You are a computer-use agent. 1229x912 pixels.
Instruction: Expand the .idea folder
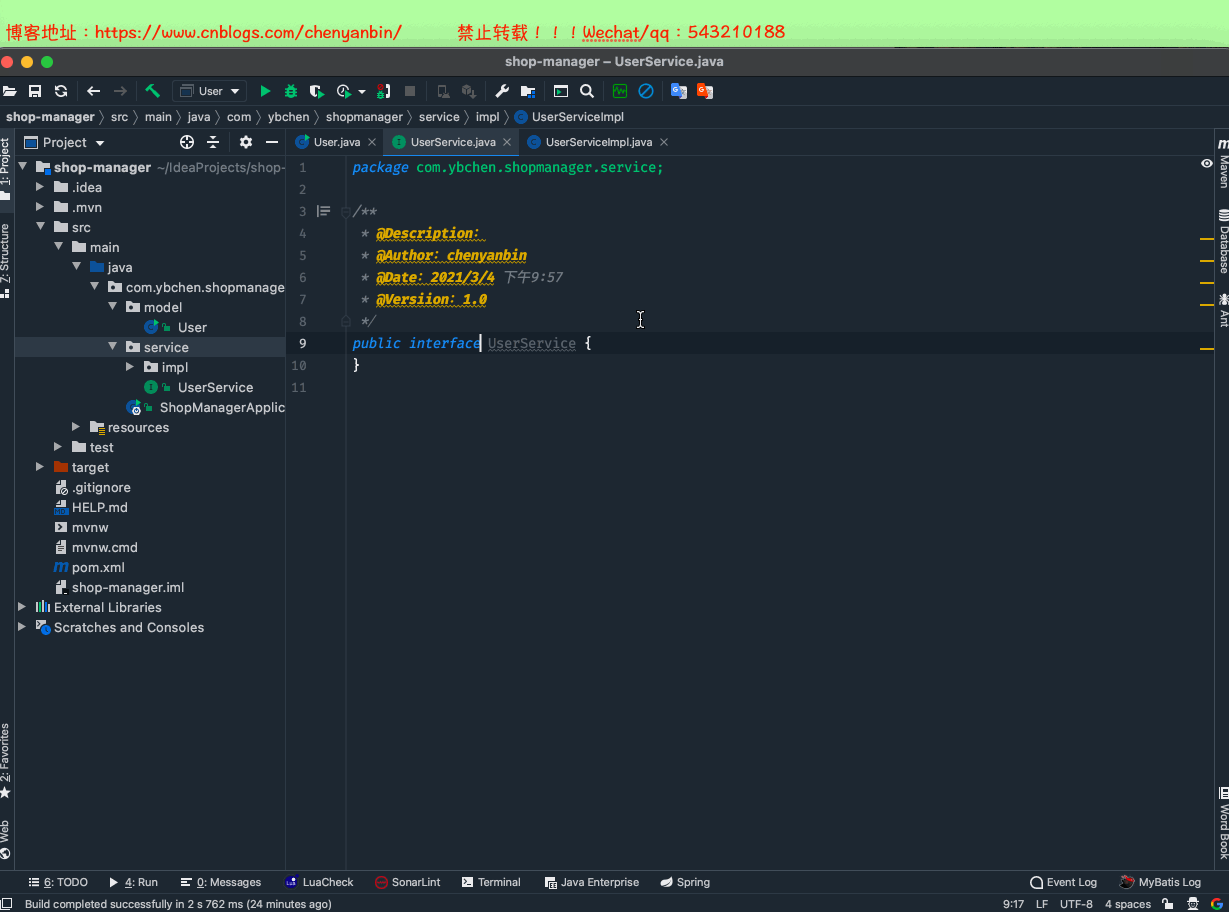(40, 187)
